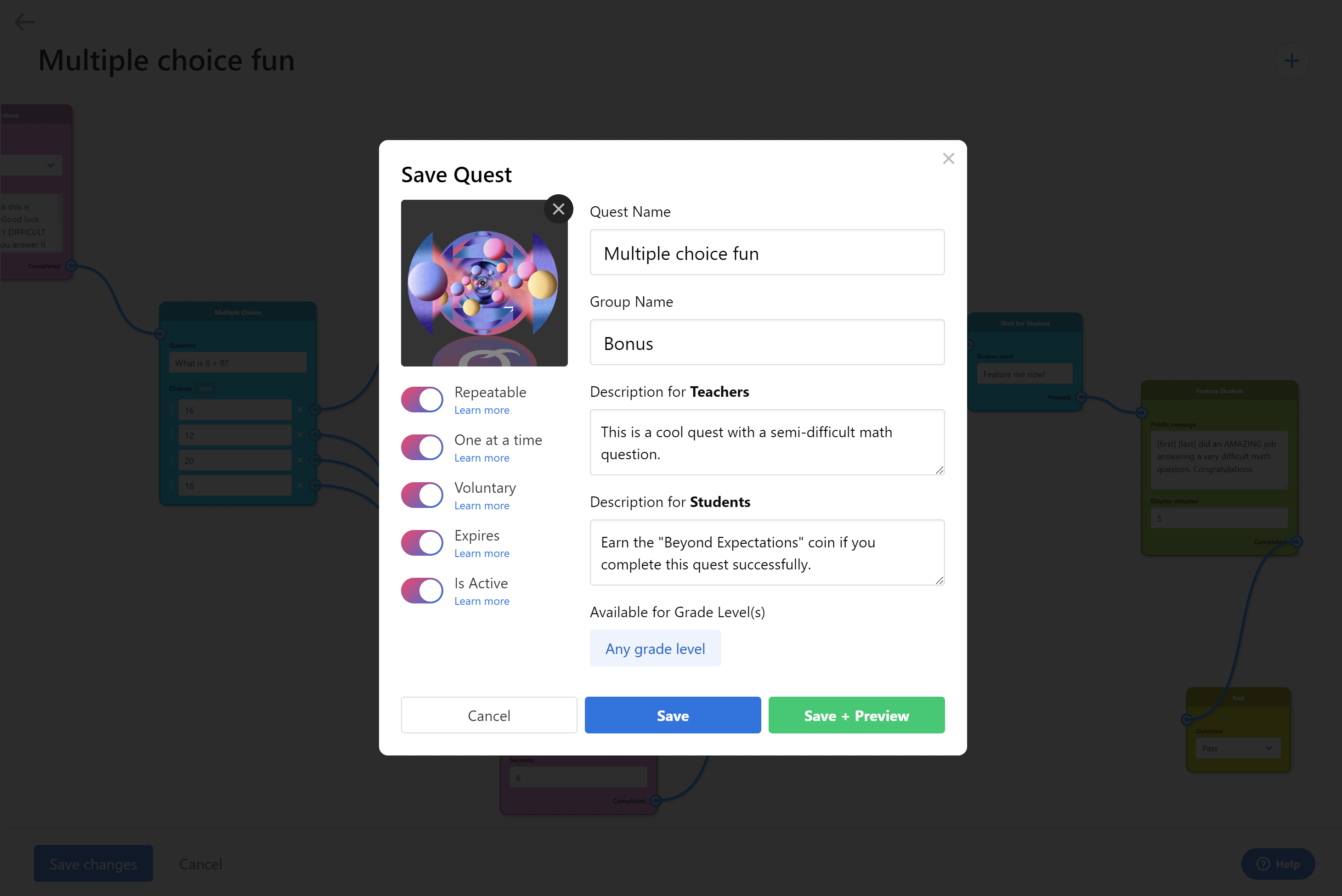Turn off the Expires switch

click(422, 543)
